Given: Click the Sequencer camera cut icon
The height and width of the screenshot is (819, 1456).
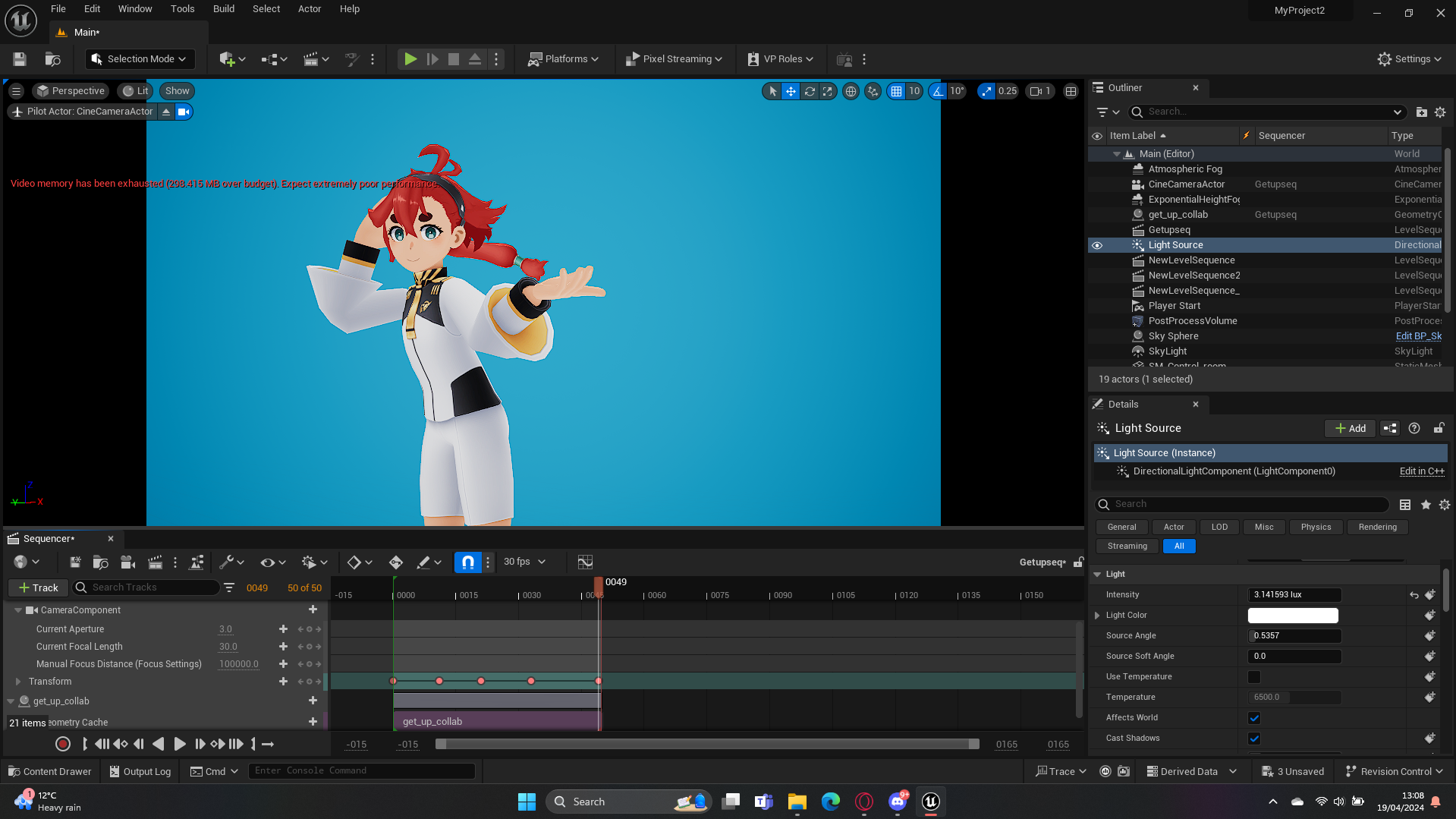Looking at the screenshot, I should 127,562.
